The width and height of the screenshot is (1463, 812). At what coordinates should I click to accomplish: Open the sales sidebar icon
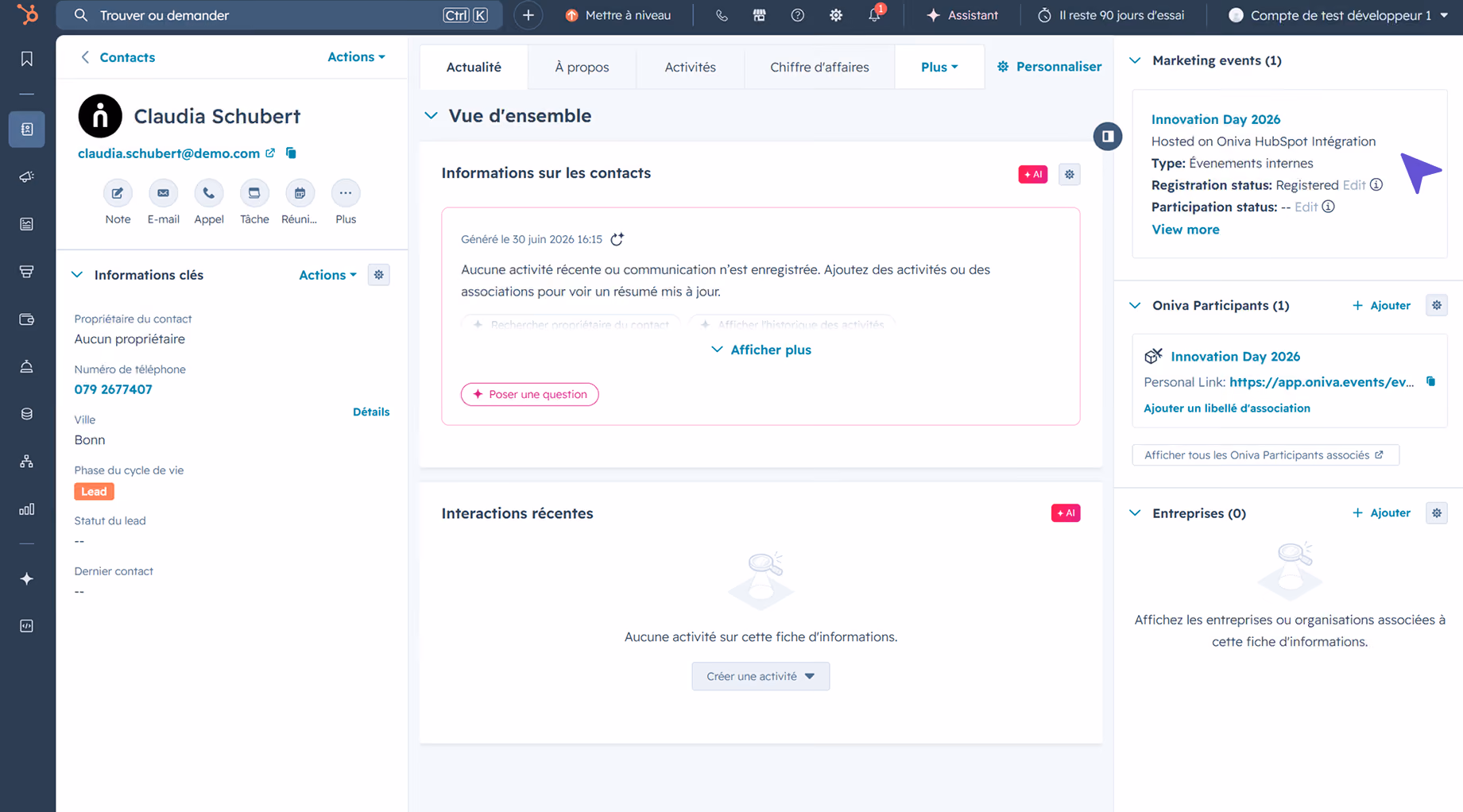pos(27,272)
